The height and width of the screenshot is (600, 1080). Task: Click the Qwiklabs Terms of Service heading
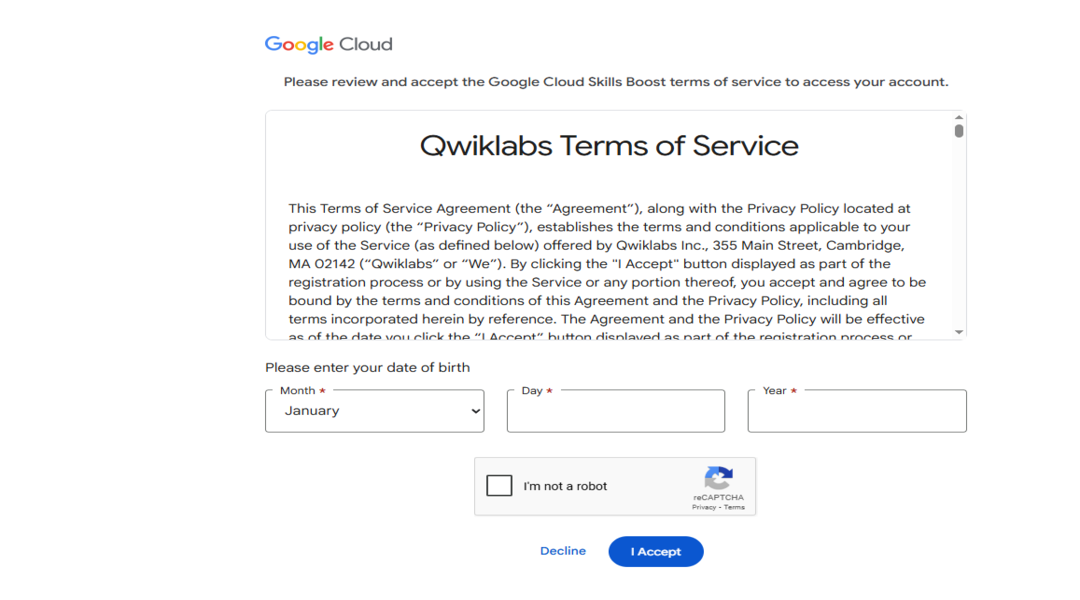610,146
